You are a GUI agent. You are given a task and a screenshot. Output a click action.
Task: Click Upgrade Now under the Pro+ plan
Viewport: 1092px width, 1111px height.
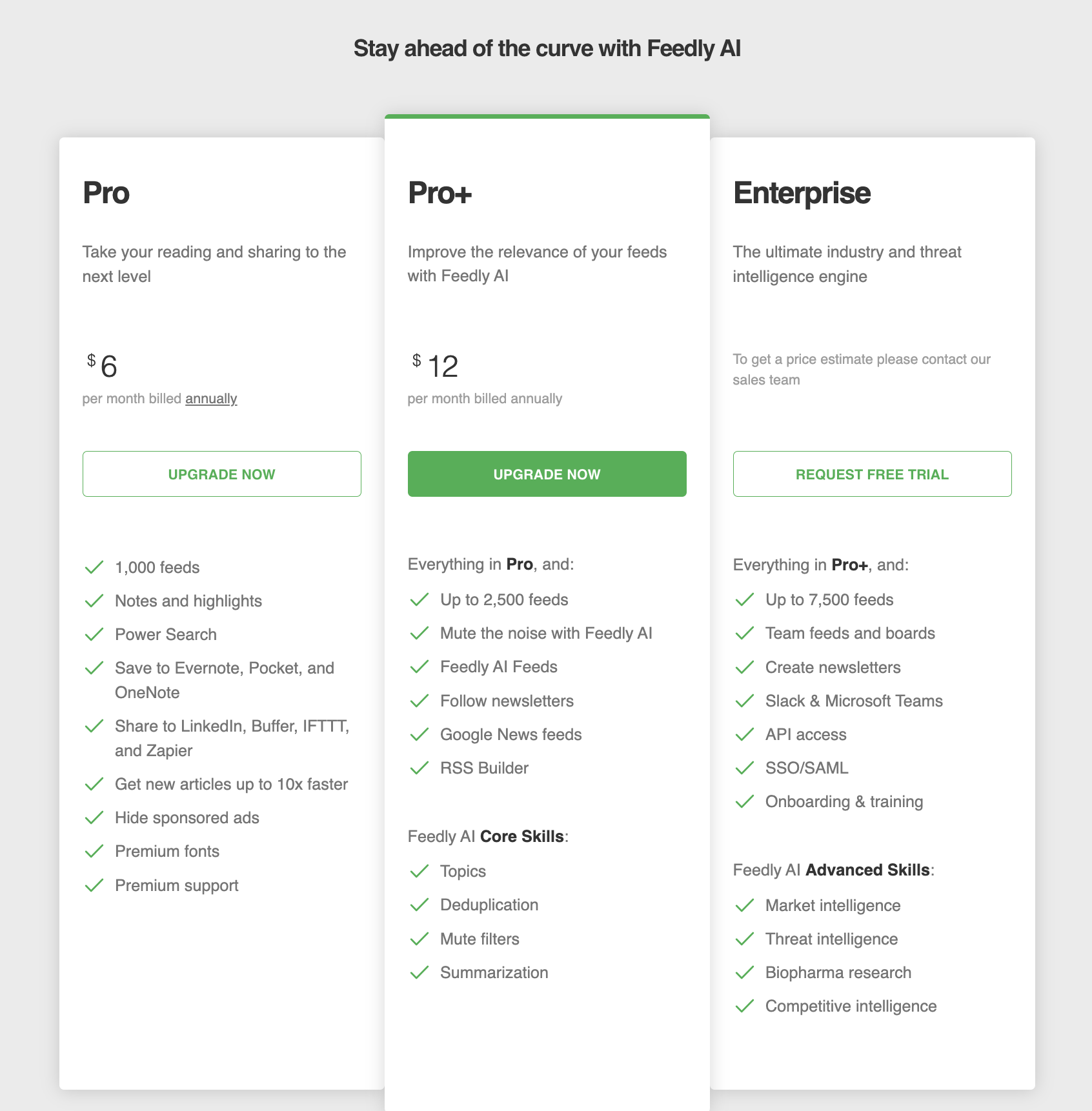pyautogui.click(x=547, y=474)
